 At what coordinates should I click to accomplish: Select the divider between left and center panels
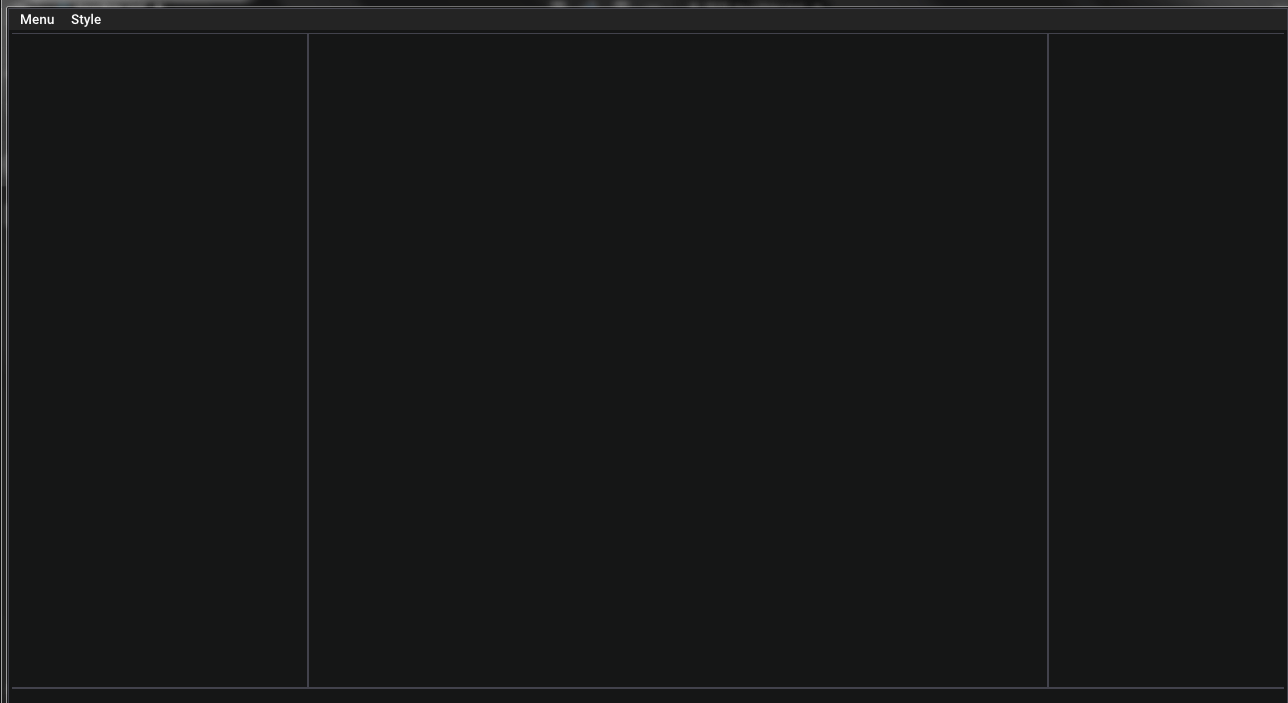308,360
